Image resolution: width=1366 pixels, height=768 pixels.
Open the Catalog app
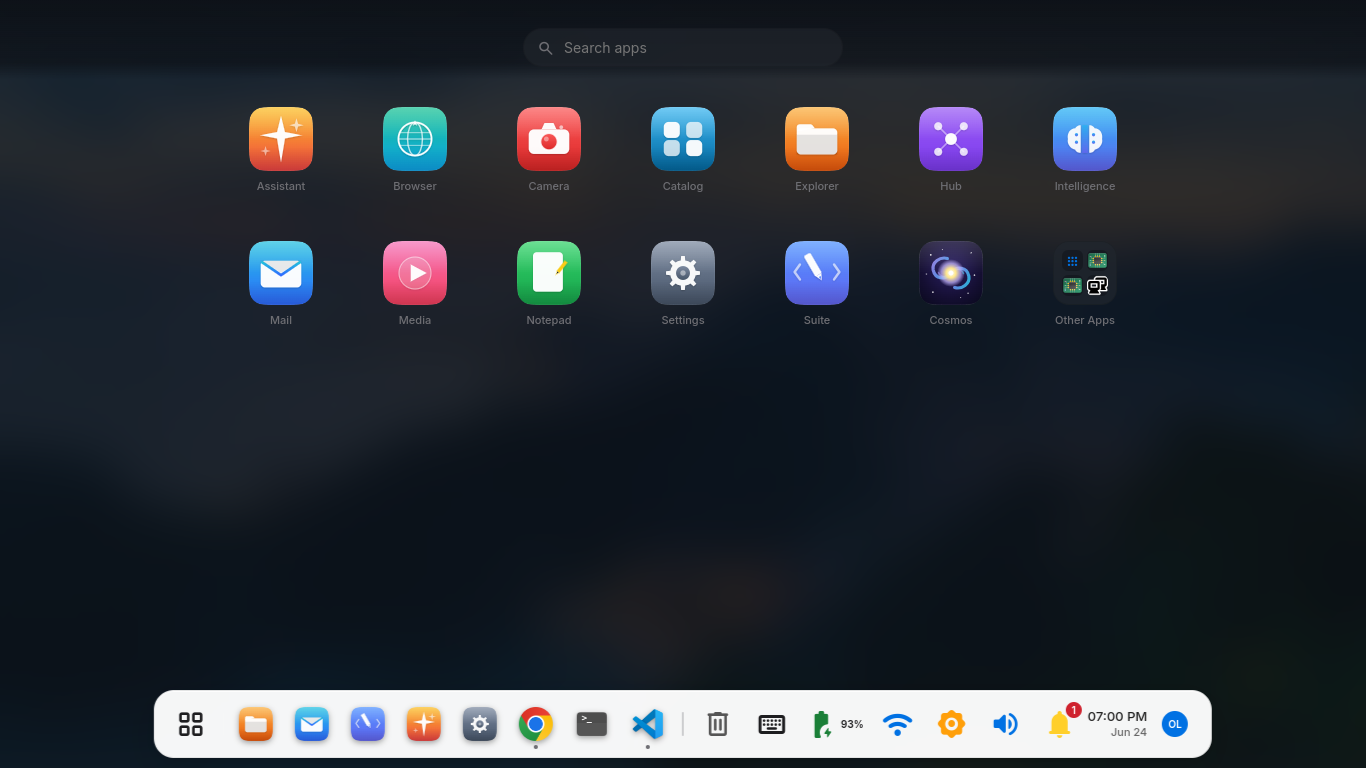click(683, 139)
